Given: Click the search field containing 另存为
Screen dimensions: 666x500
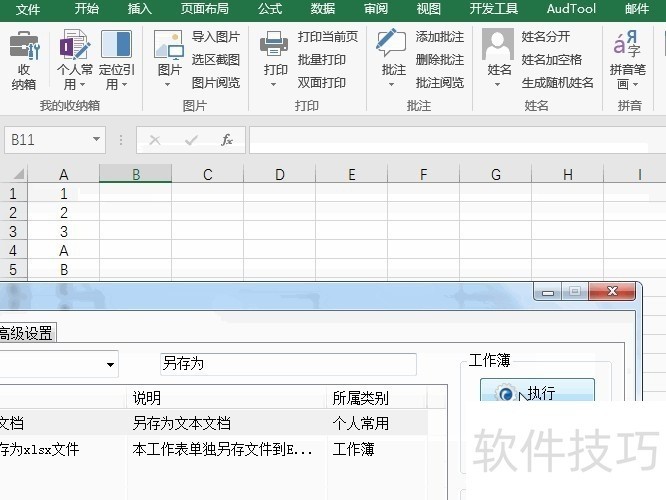Looking at the screenshot, I should pyautogui.click(x=288, y=364).
